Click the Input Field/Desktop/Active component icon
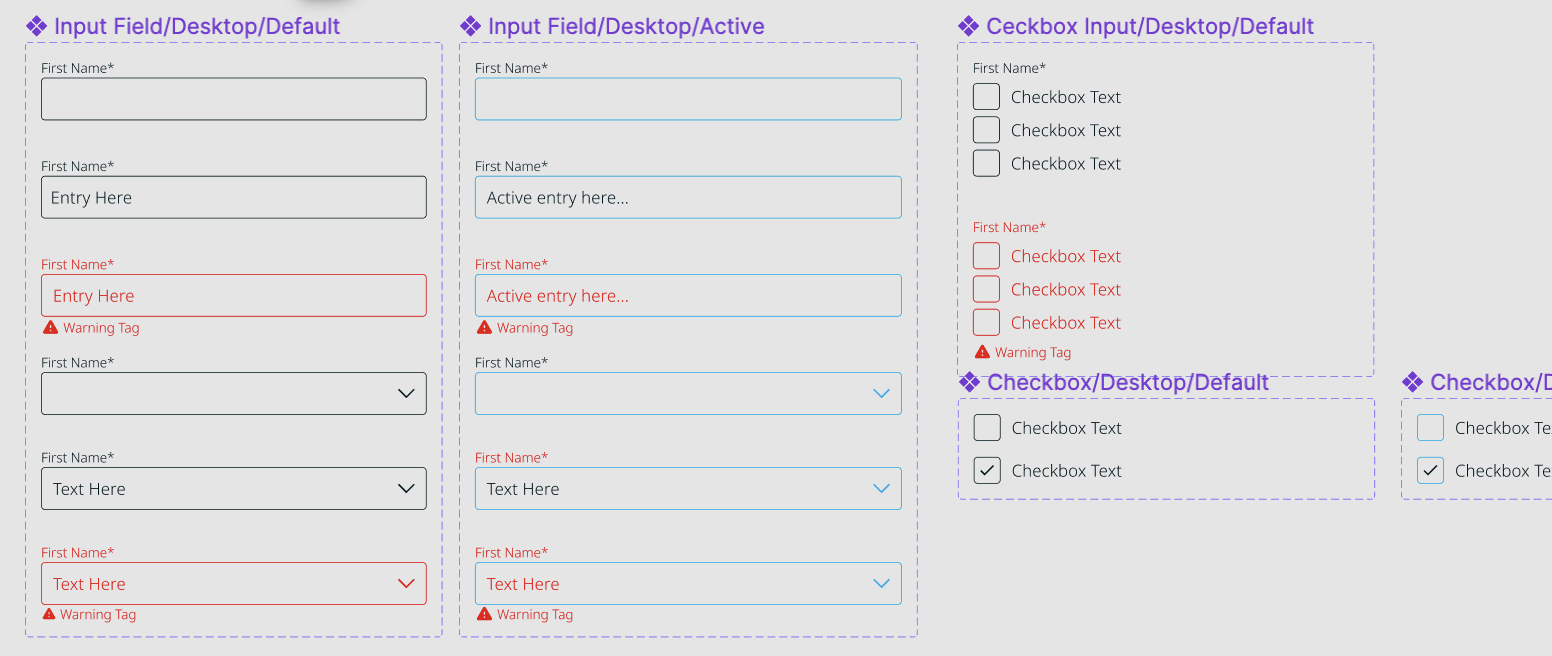The height and width of the screenshot is (656, 1552). 470,27
